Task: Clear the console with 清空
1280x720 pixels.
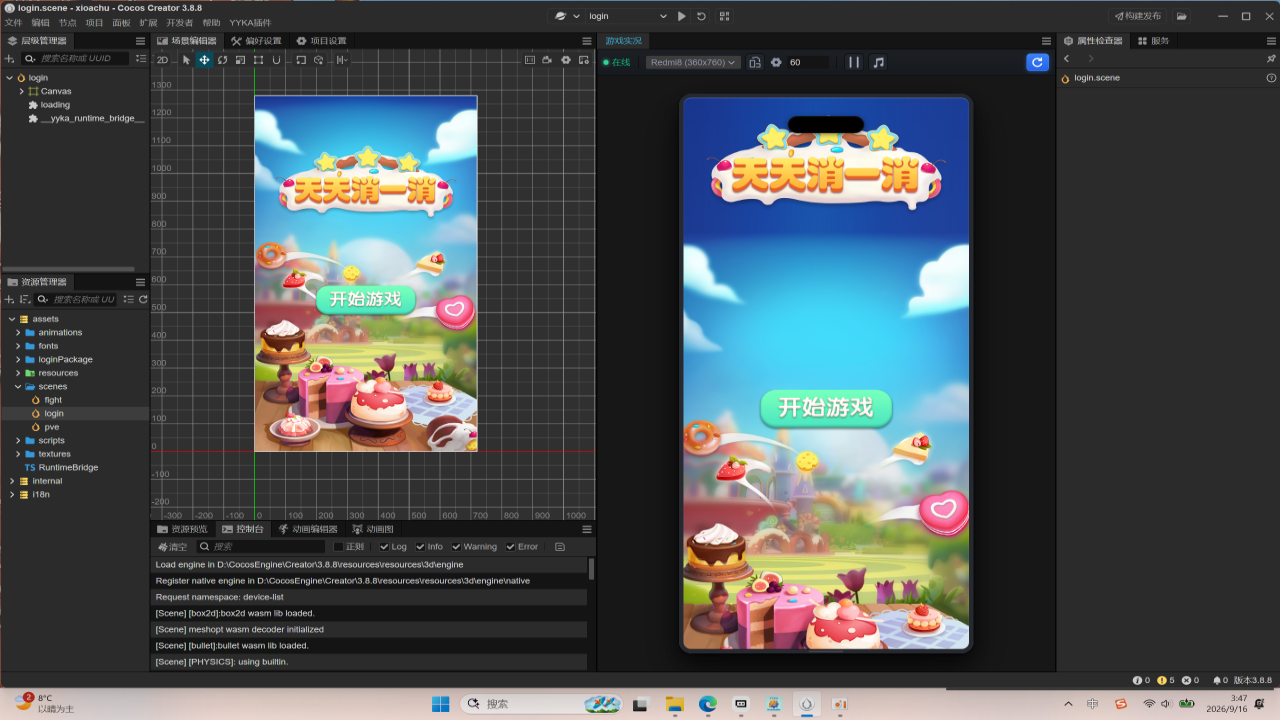Action: [172, 547]
